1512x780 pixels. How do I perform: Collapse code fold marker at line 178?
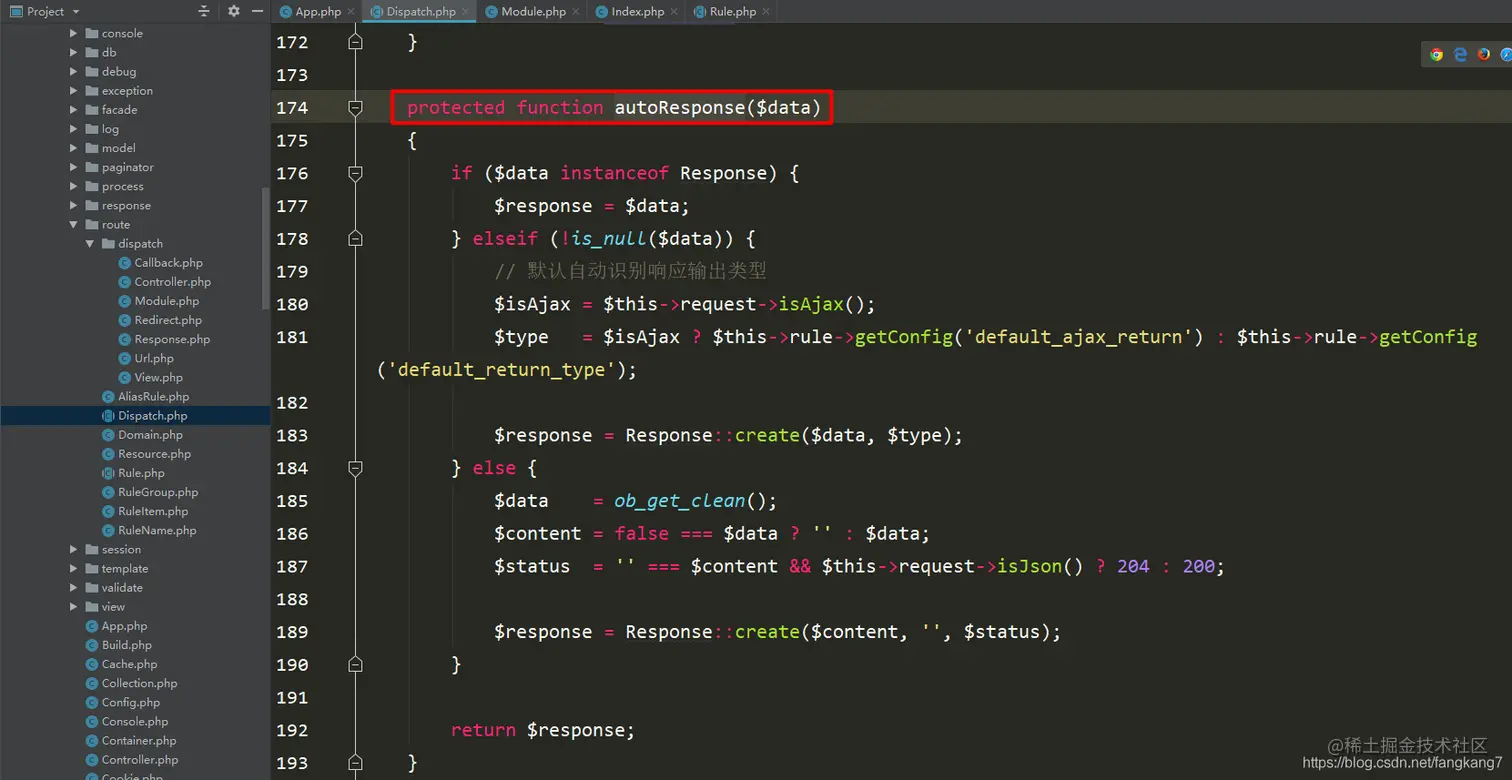tap(355, 239)
